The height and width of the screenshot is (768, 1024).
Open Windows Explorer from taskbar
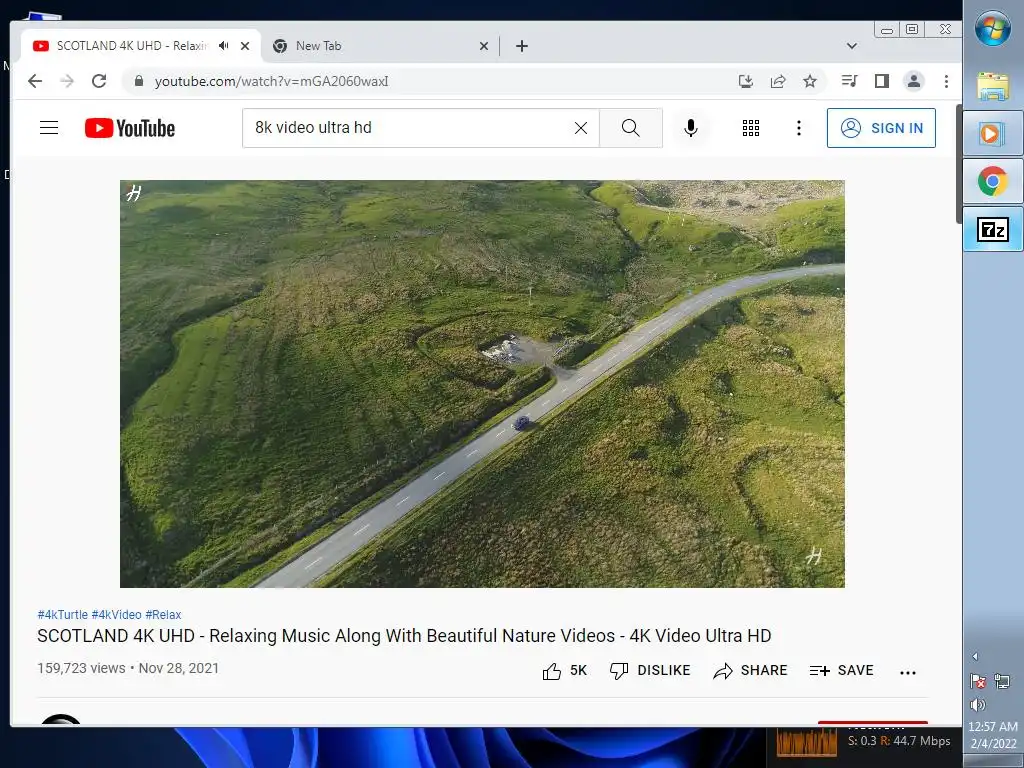click(x=993, y=86)
